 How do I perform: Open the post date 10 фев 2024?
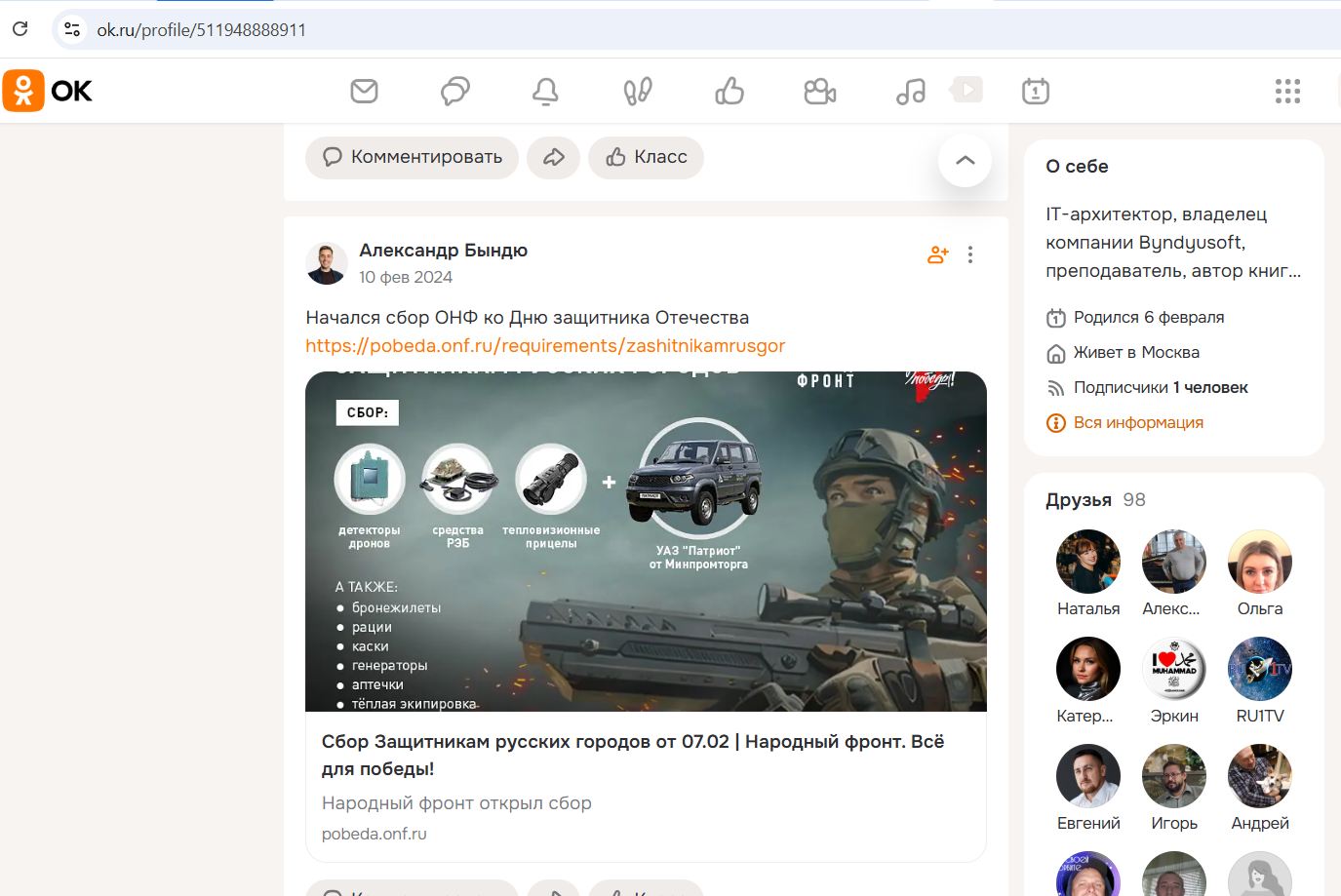[x=406, y=277]
